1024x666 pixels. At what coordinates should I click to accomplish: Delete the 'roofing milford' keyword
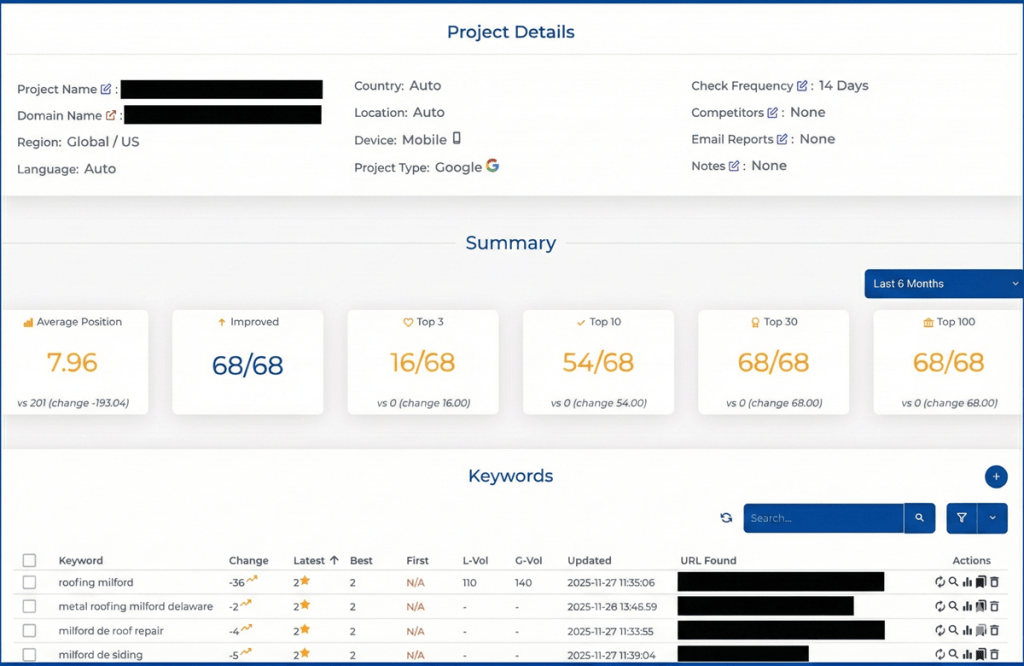pyautogui.click(x=994, y=582)
